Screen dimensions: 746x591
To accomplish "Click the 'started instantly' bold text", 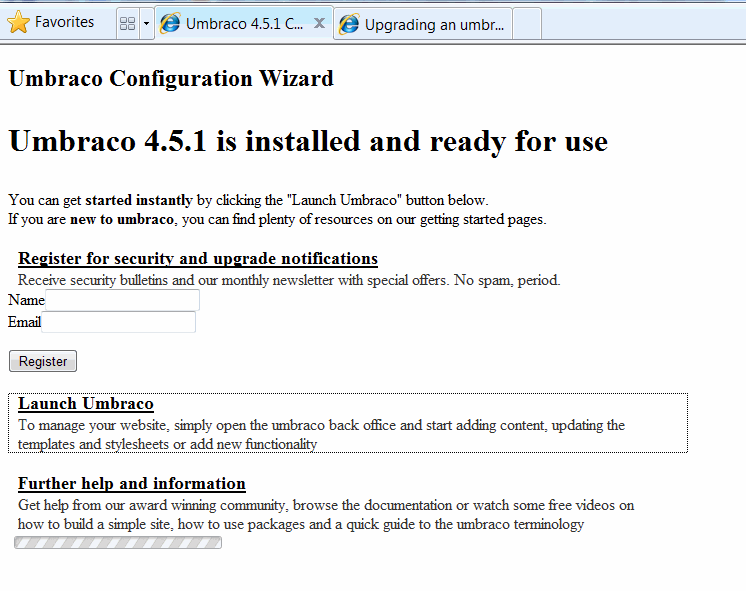I will pyautogui.click(x=139, y=200).
